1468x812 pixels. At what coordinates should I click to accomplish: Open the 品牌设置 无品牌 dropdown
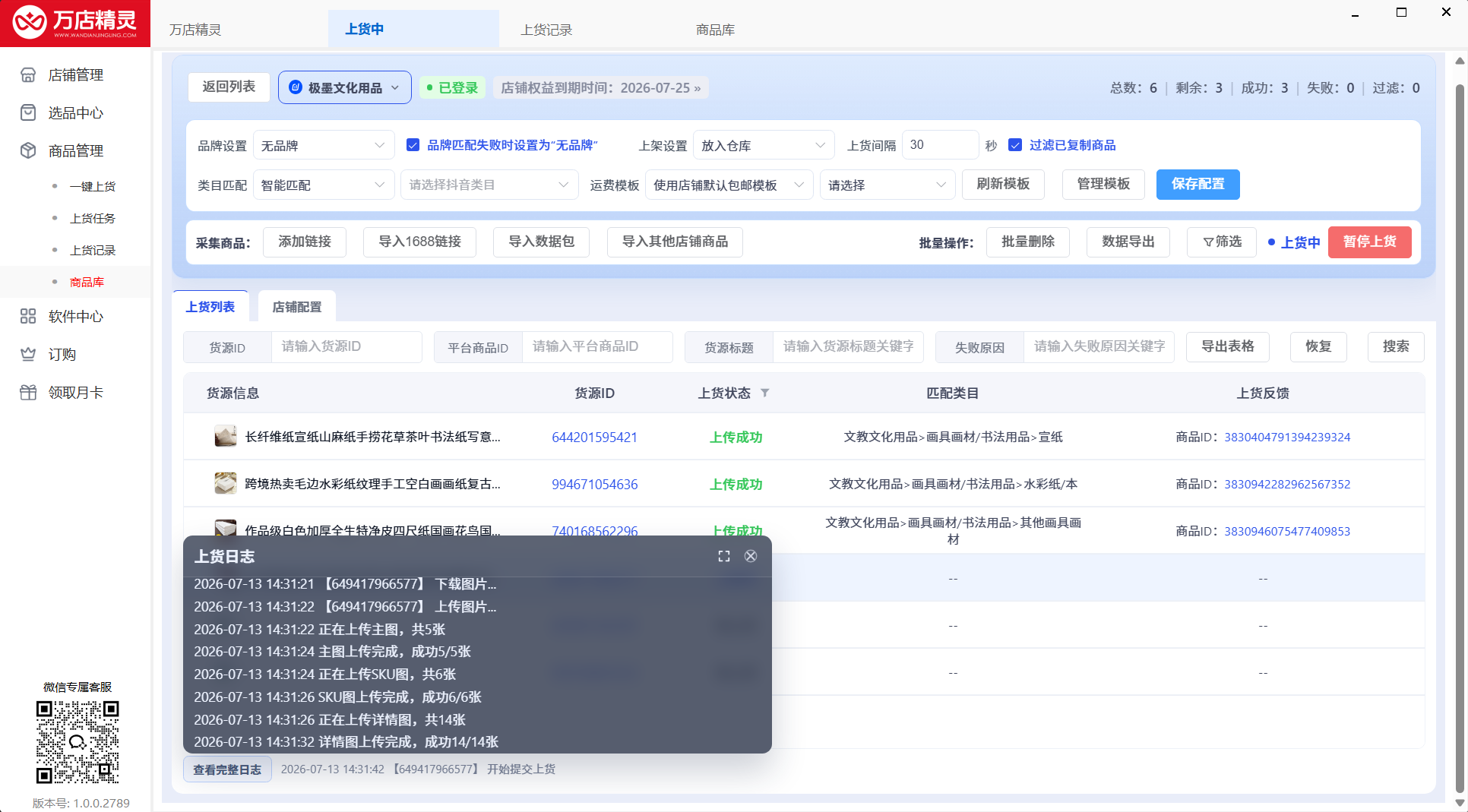[324, 145]
